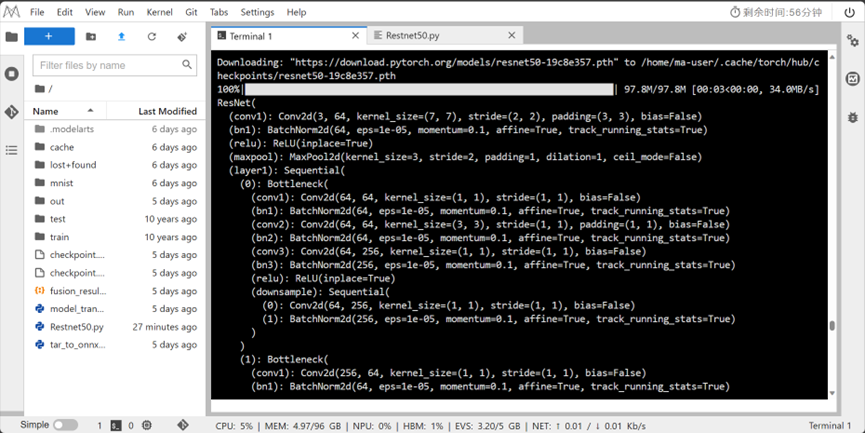Open the Kernel menu
The width and height of the screenshot is (865, 433).
click(159, 12)
